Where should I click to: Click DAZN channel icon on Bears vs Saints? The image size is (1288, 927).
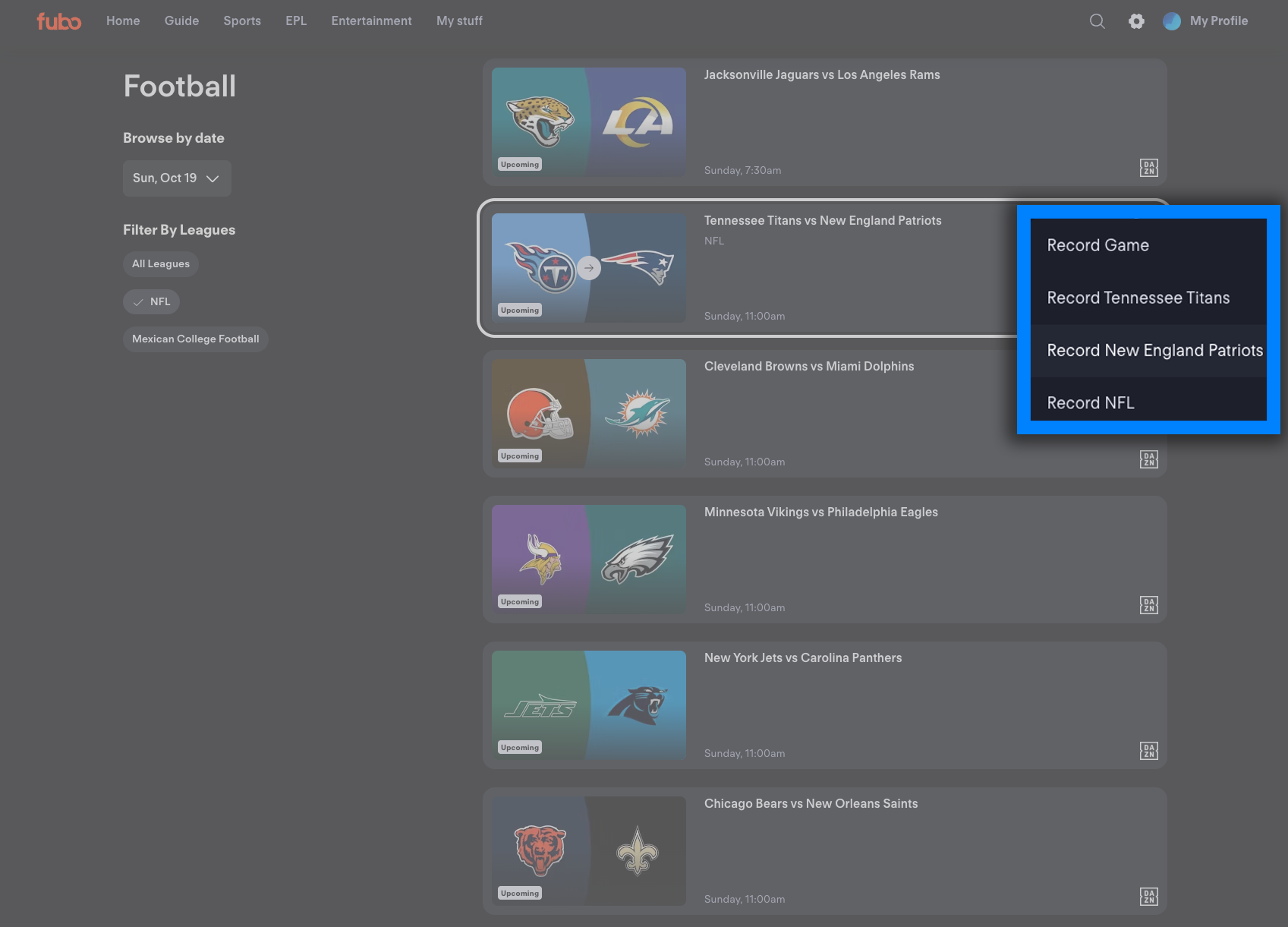pyautogui.click(x=1149, y=897)
